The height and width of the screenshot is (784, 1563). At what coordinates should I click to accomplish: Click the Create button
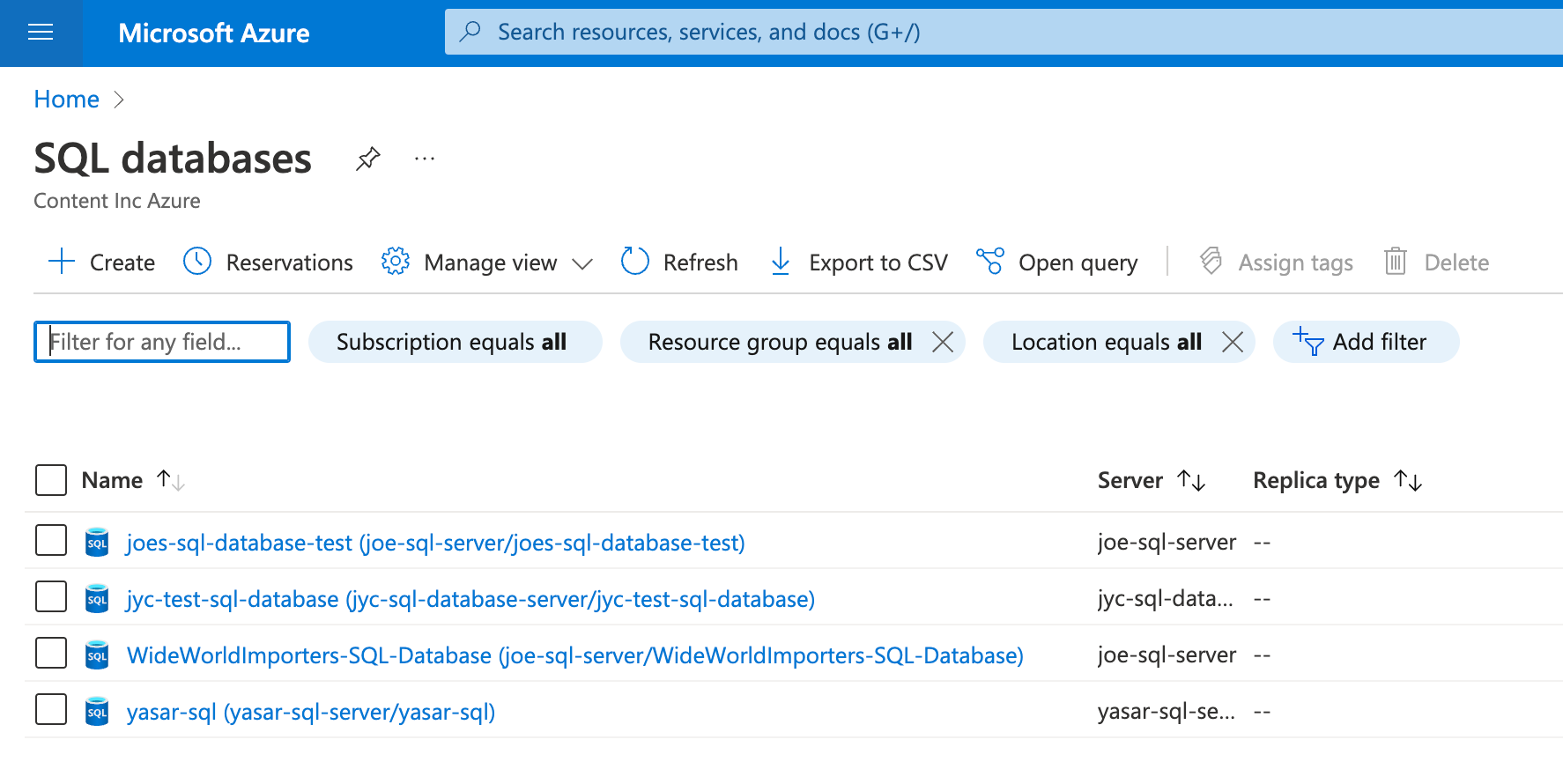click(101, 262)
